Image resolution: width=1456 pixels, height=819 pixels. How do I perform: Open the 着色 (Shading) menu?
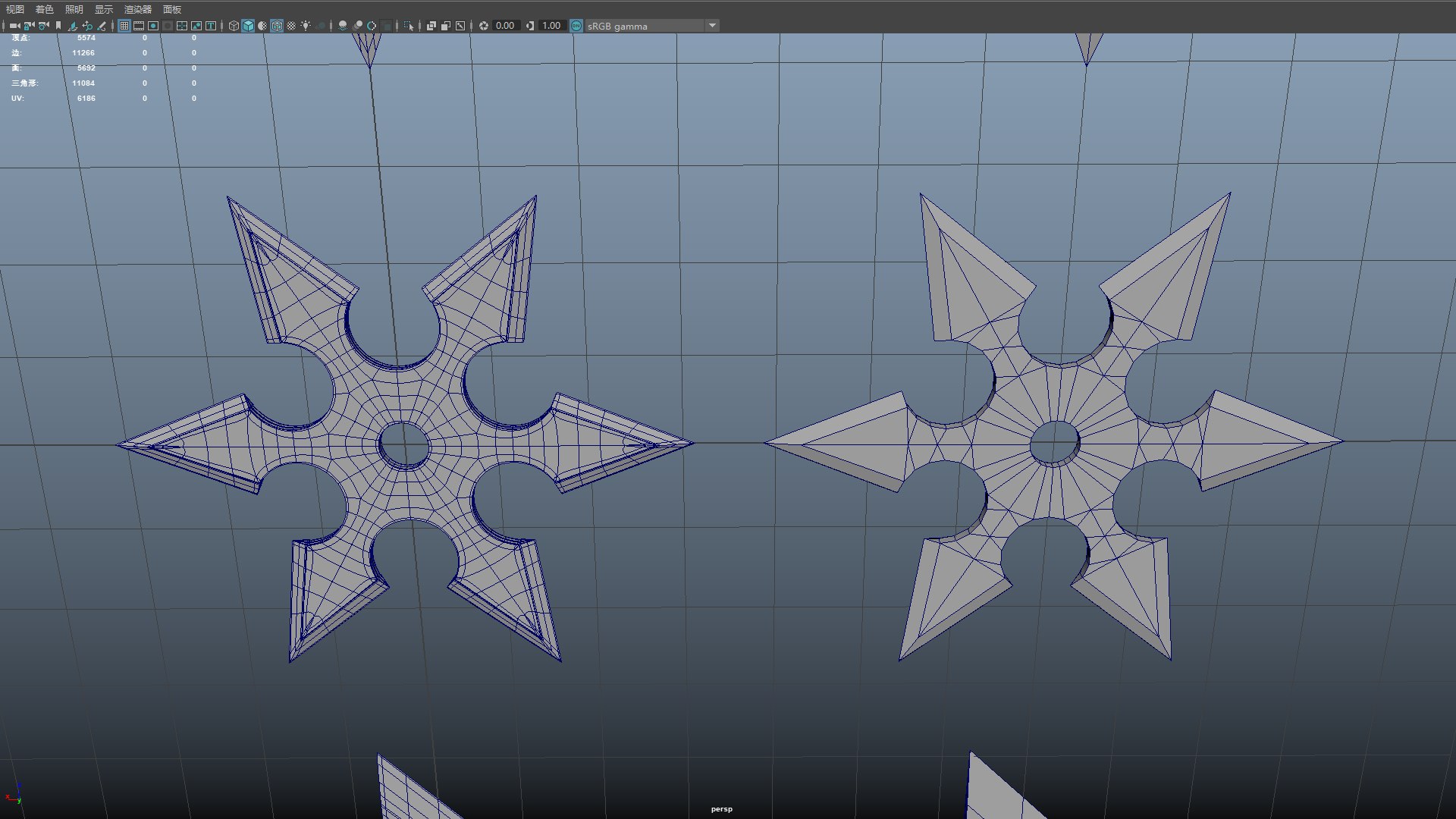point(45,9)
